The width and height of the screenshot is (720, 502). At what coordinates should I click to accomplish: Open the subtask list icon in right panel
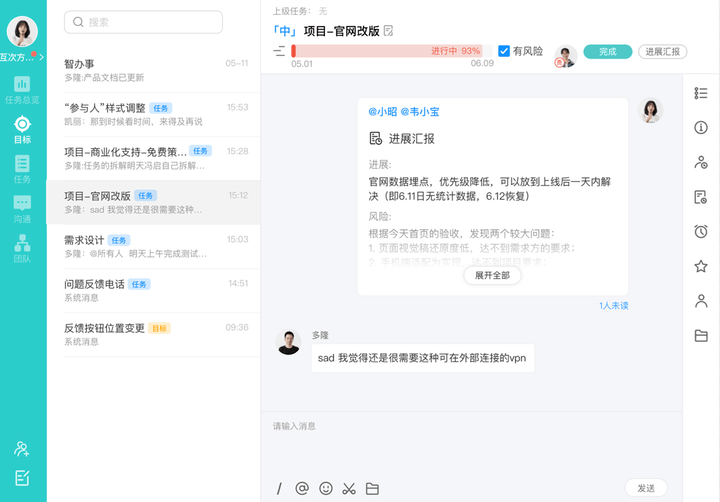point(701,93)
